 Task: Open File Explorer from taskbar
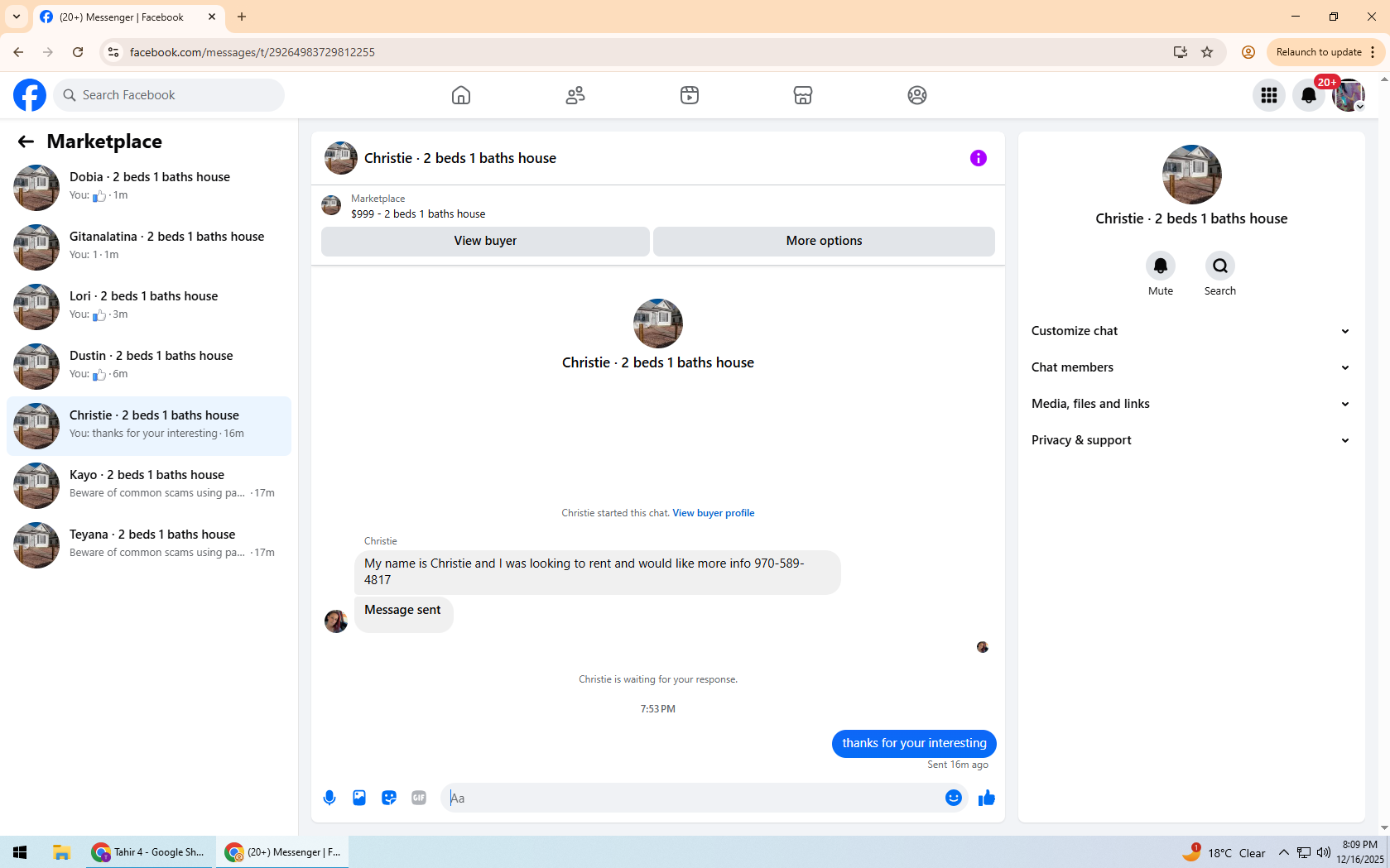tap(61, 852)
